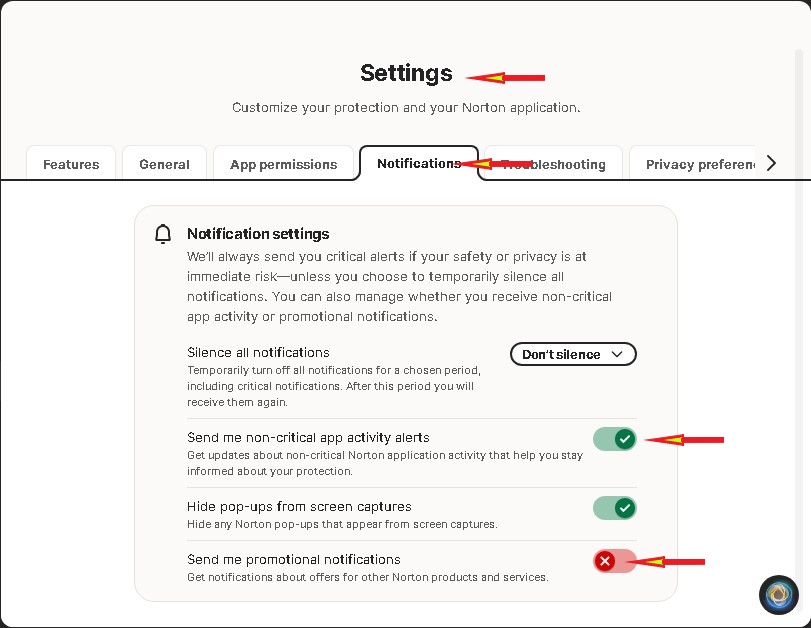Disable non-critical app activity alerts toggle
Viewport: 811px width, 628px height.
coord(614,439)
